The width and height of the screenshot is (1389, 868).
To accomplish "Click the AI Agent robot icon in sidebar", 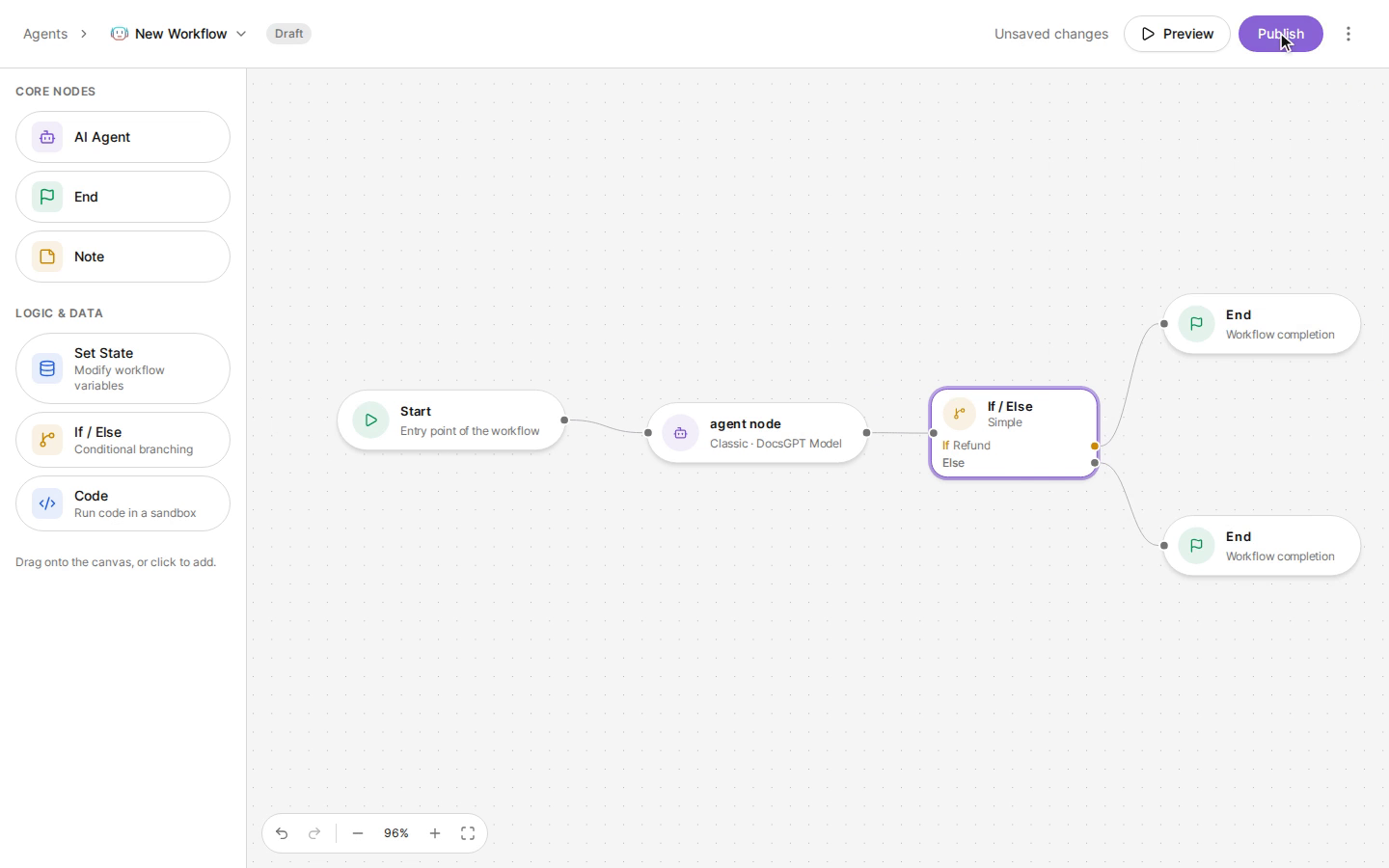I will [x=47, y=137].
